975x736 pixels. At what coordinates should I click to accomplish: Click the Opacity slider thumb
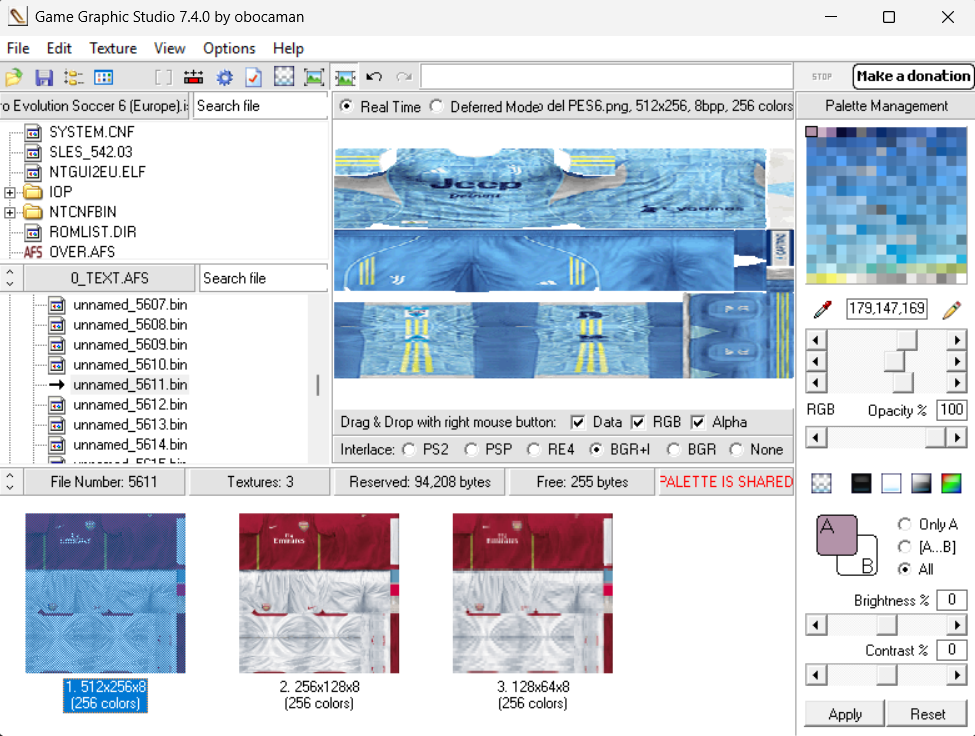935,438
